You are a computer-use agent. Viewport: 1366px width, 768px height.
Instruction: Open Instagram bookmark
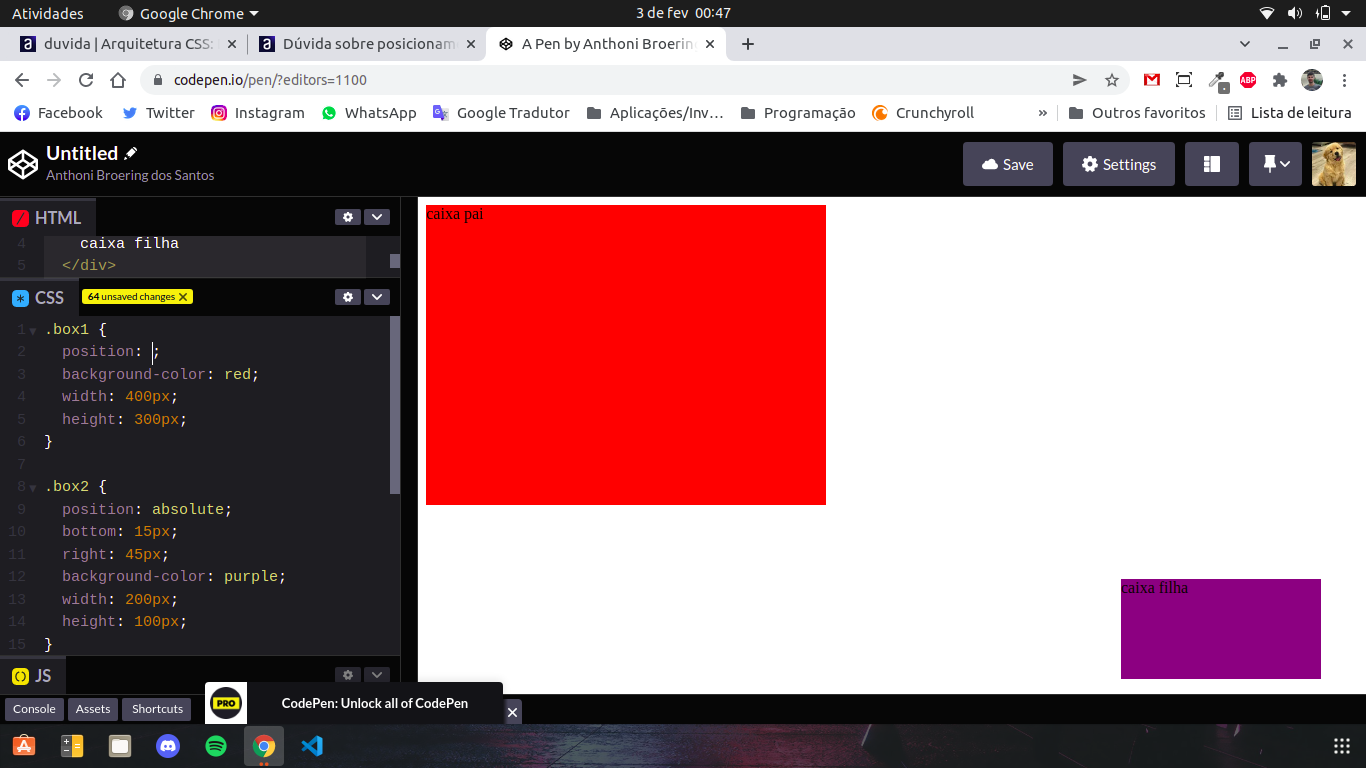click(x=258, y=113)
